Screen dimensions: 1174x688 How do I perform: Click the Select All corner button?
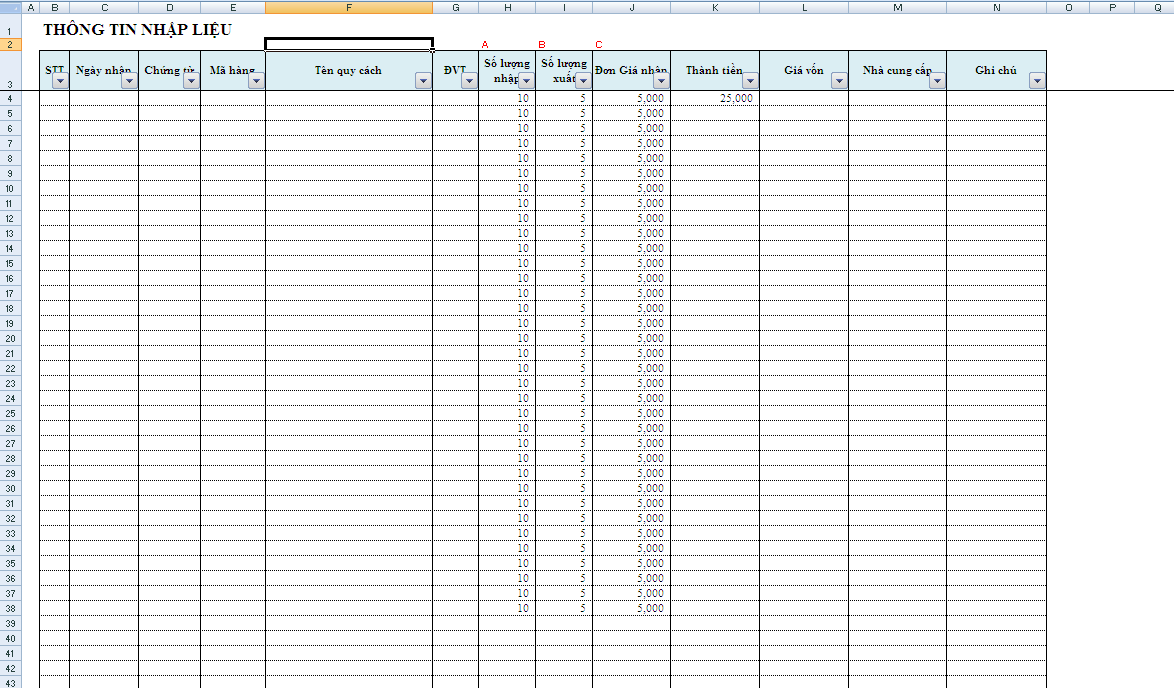pyautogui.click(x=10, y=7)
